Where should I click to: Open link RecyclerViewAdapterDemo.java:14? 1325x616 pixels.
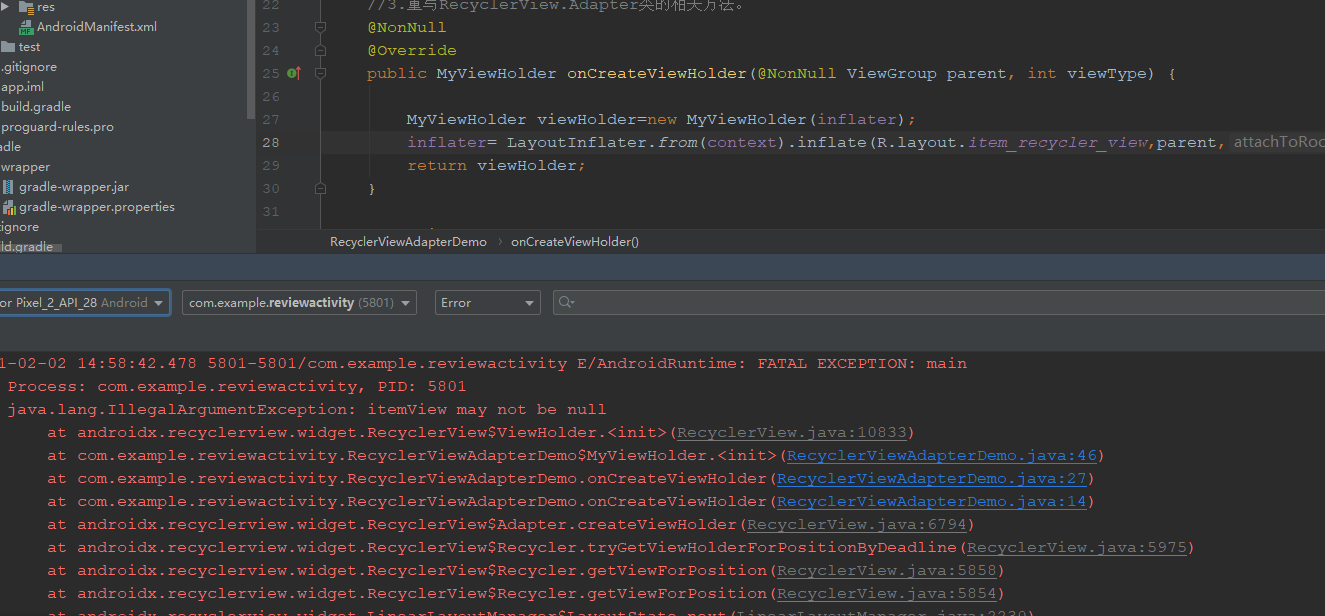[931, 502]
